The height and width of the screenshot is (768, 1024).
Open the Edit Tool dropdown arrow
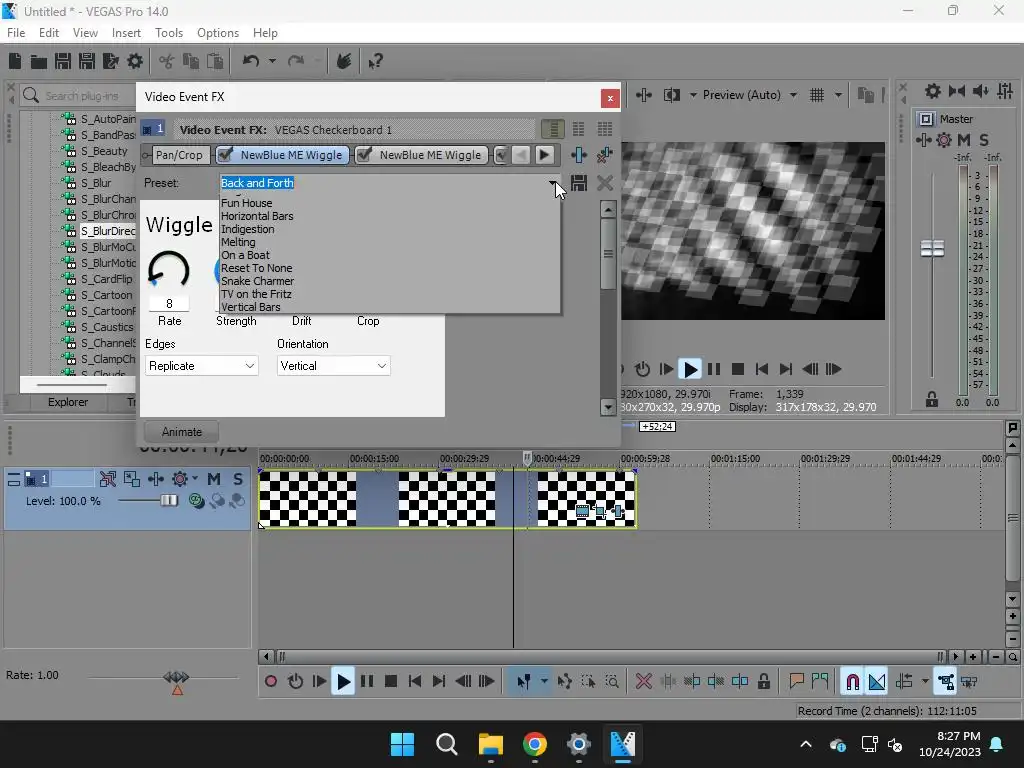[x=544, y=682]
